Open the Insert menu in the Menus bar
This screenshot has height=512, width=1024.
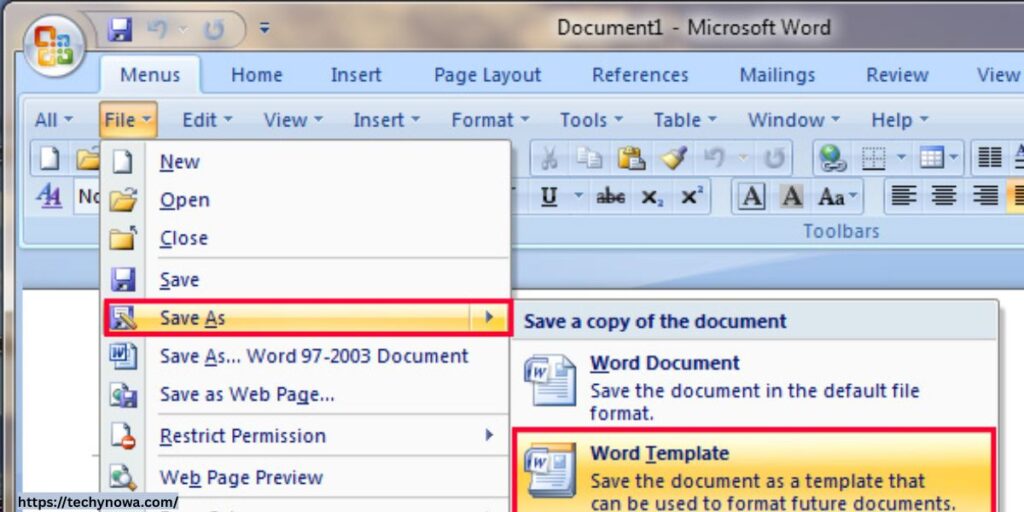click(387, 120)
